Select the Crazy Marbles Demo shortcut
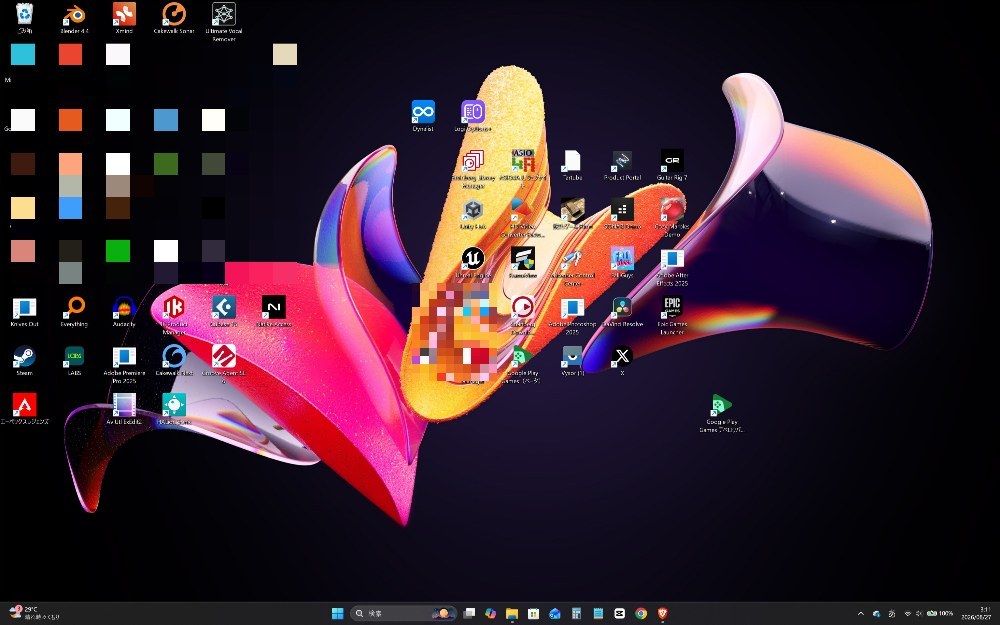This screenshot has width=1000, height=625. point(672,218)
